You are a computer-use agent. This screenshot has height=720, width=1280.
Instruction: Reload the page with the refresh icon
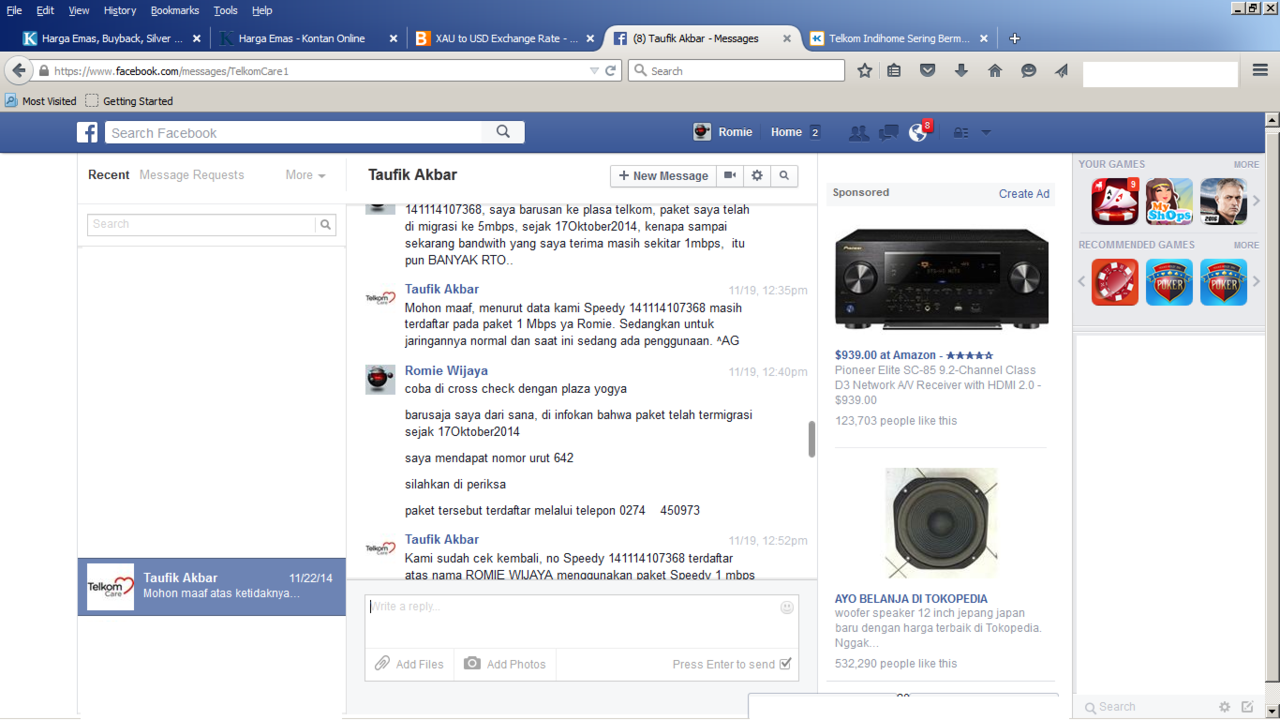pyautogui.click(x=611, y=71)
